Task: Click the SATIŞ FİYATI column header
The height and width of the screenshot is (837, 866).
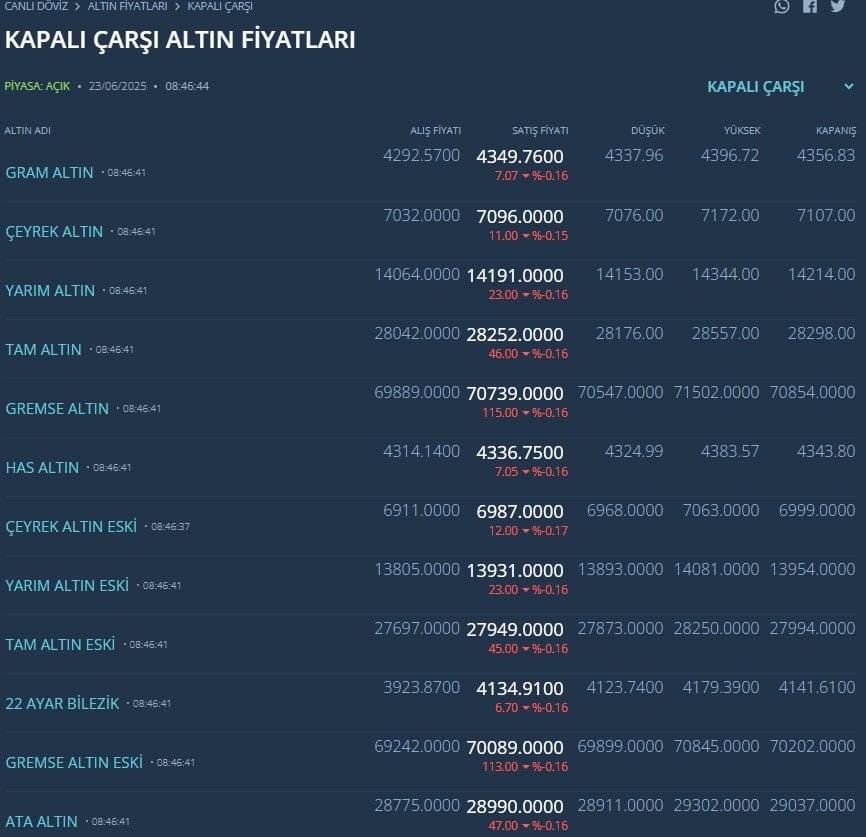Action: [540, 131]
